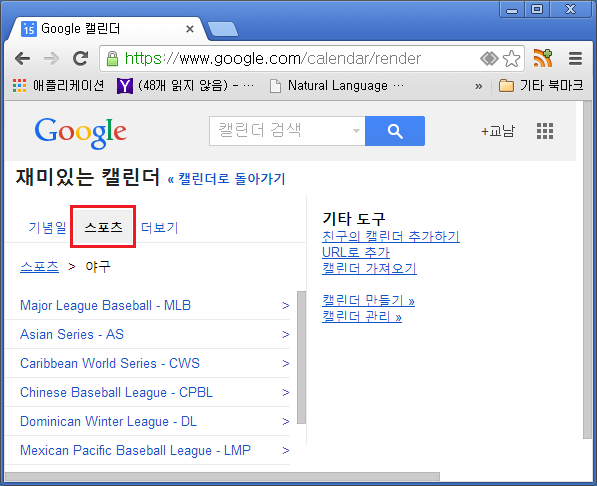Open the Yahoo mail bookmark
Viewport: 597px width, 486px height.
point(185,85)
